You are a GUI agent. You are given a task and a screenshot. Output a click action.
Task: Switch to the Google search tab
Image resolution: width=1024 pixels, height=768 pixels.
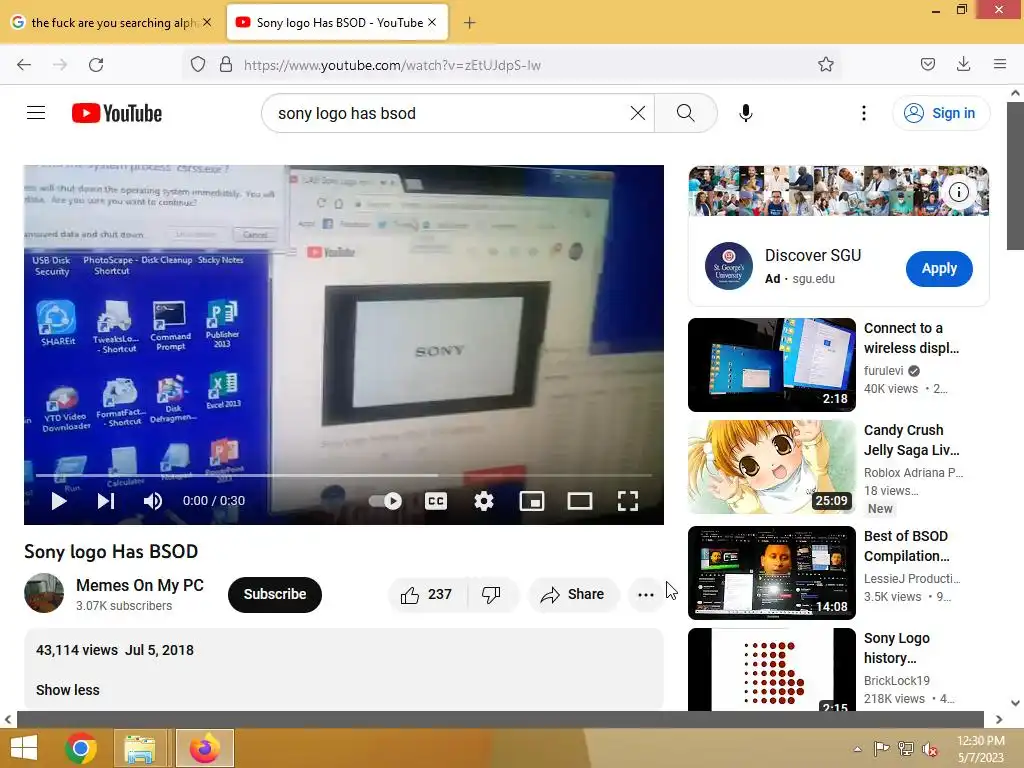(110, 23)
